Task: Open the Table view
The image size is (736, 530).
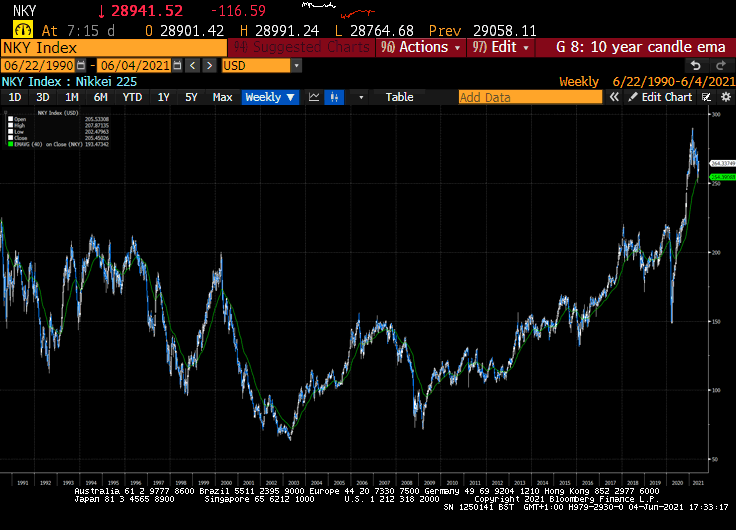Action: click(x=399, y=97)
